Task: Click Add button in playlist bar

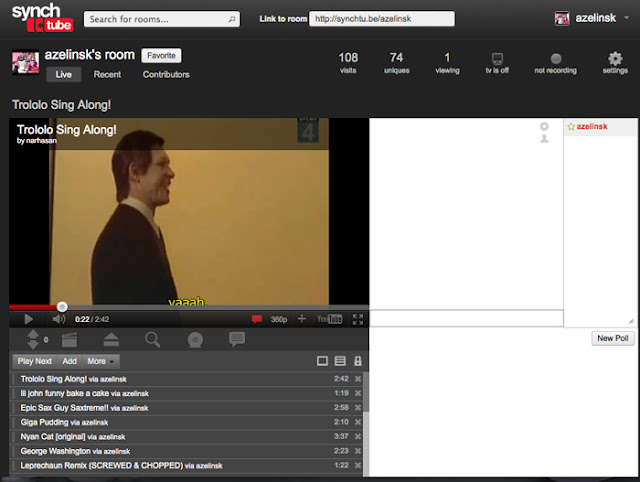Action: tap(69, 361)
